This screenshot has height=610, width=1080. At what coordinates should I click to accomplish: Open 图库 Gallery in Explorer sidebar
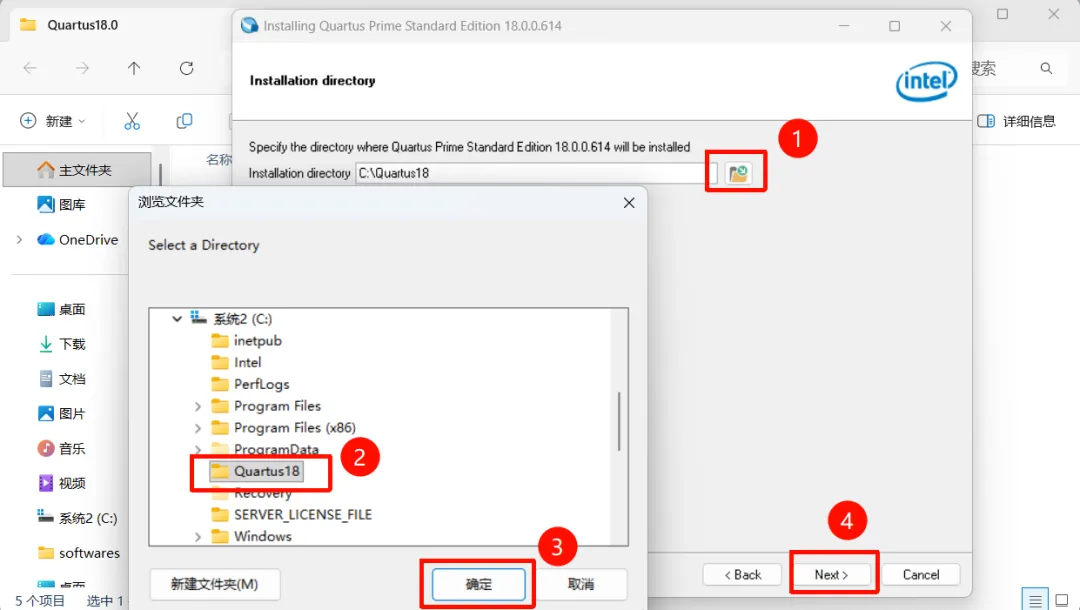[61, 204]
